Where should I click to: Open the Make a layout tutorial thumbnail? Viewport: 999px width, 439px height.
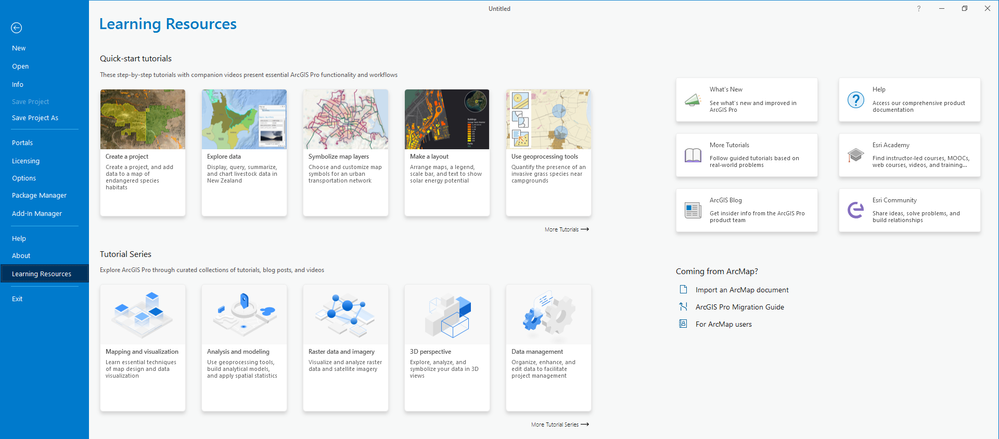447,119
